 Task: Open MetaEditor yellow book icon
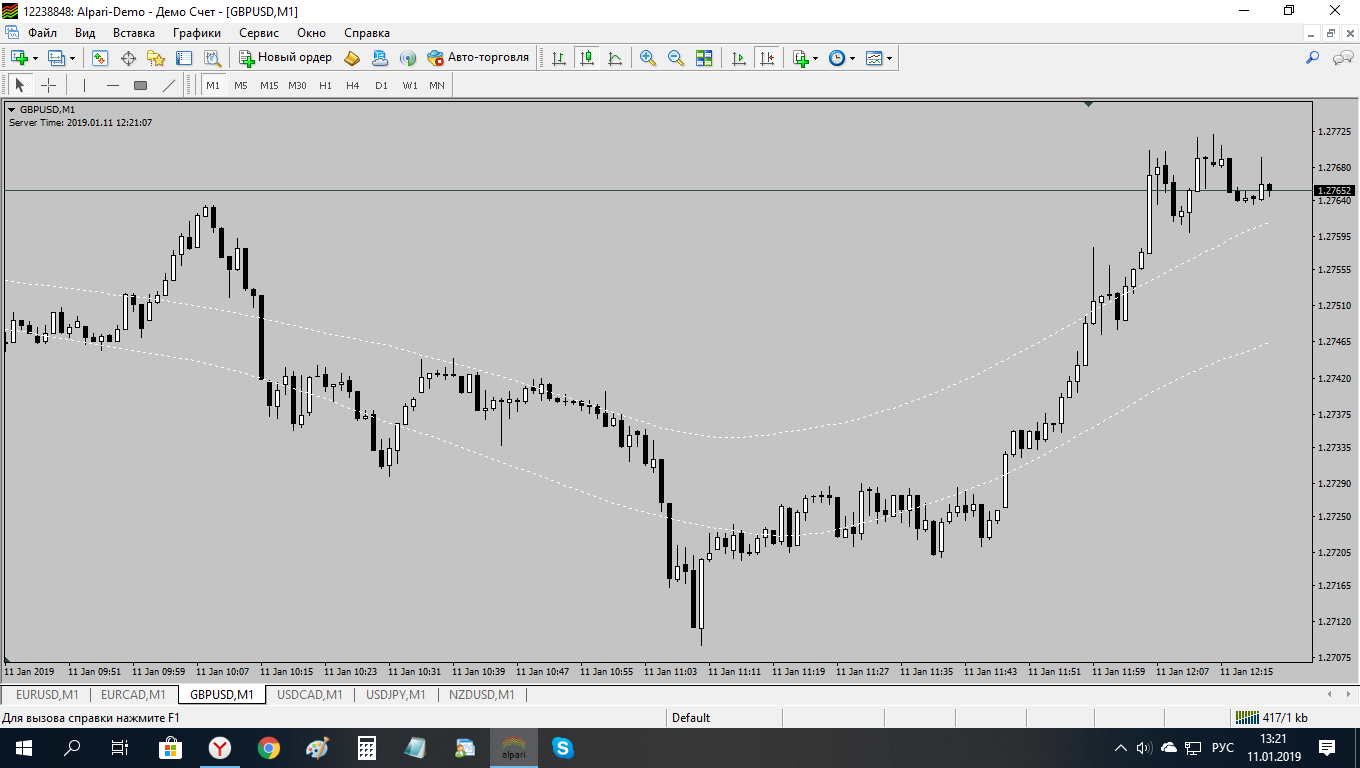(352, 58)
